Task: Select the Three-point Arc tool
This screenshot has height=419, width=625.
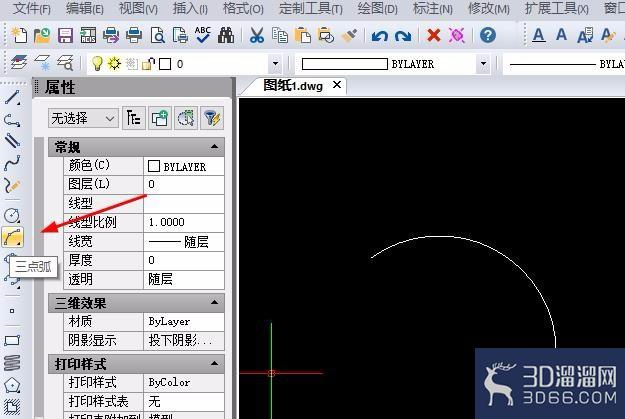Action: 12,237
